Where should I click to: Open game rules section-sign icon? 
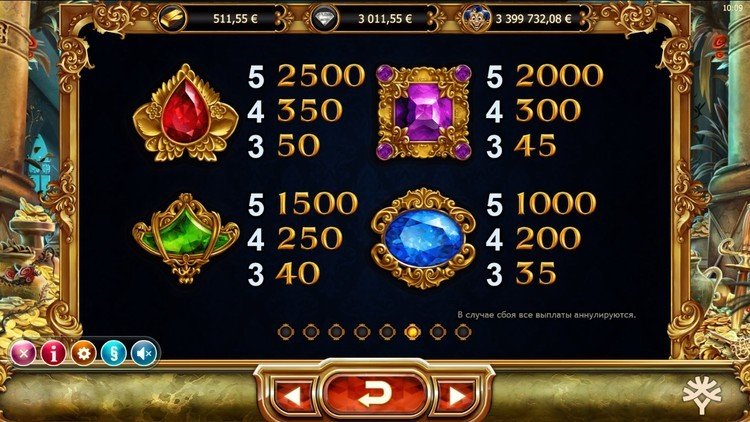click(x=114, y=354)
